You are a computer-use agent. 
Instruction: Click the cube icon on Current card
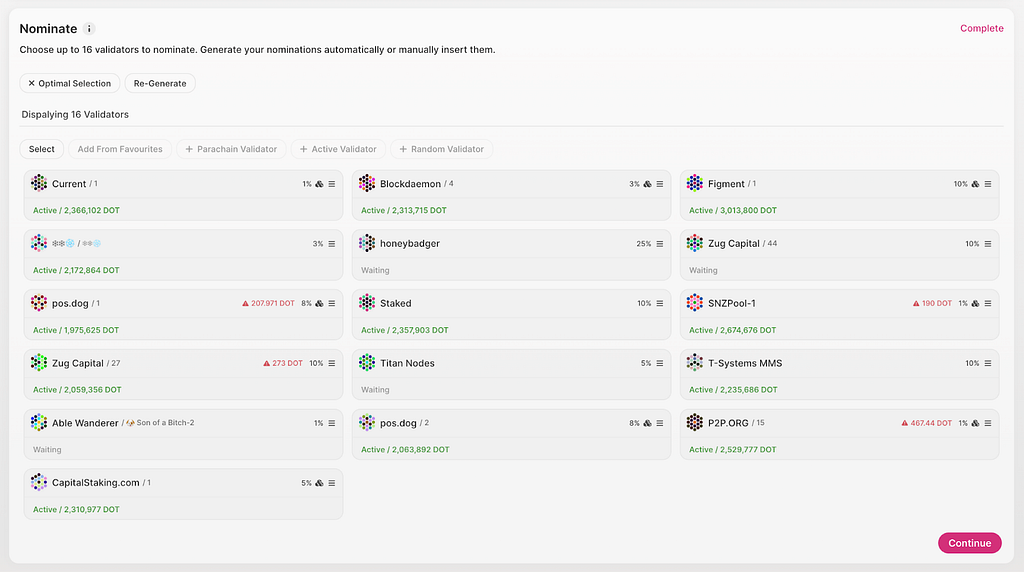coord(319,184)
